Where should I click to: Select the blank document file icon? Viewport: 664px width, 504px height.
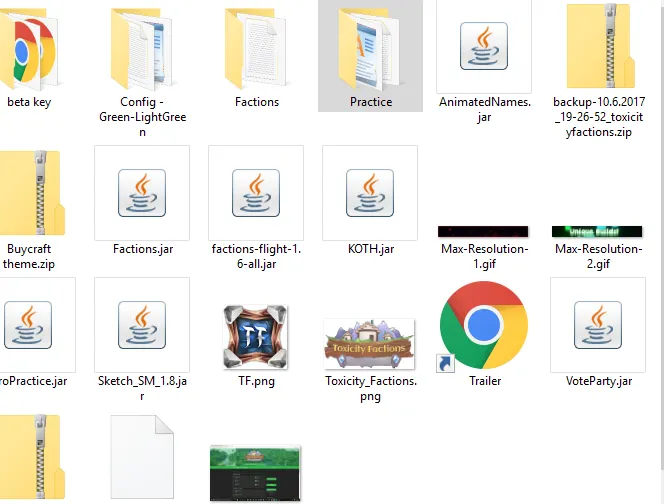click(x=142, y=457)
